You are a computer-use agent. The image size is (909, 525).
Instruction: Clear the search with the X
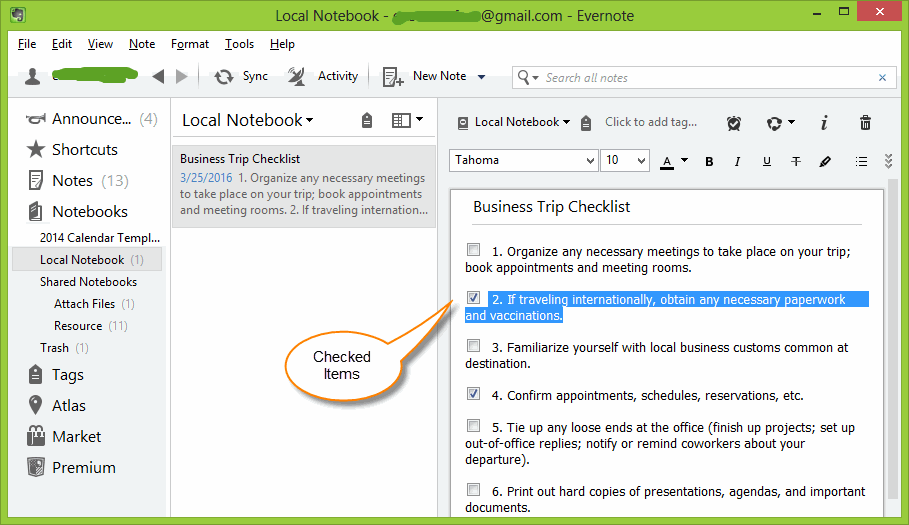click(882, 78)
